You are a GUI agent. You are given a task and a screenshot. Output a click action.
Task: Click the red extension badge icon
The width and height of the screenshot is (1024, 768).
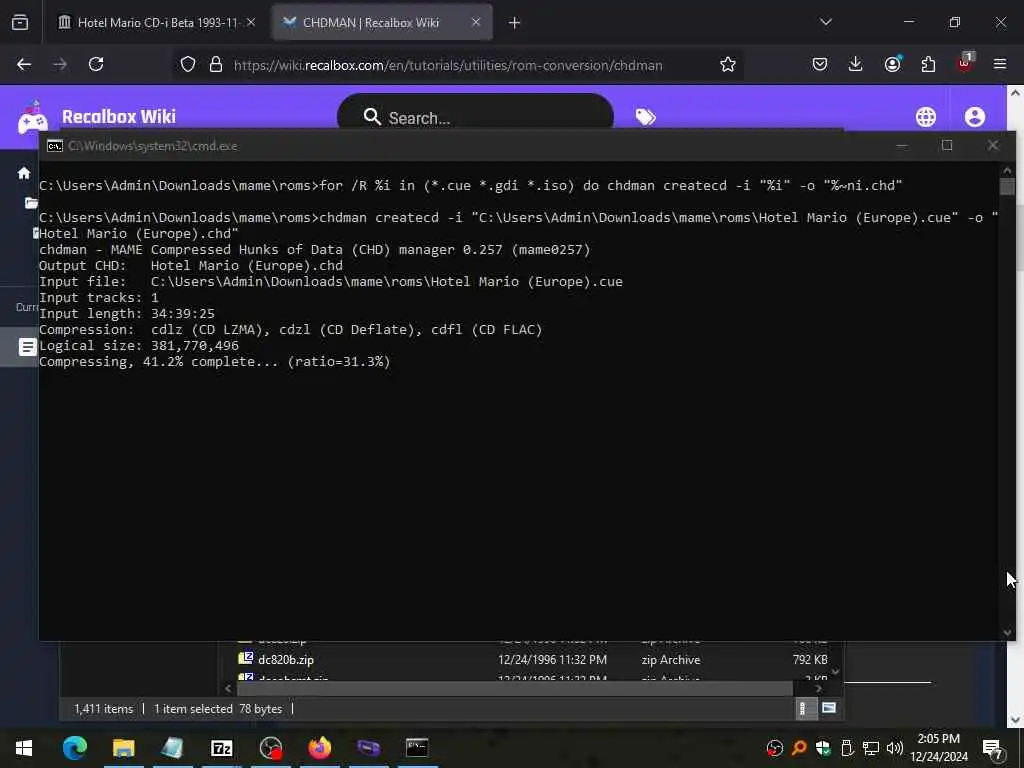pos(965,63)
